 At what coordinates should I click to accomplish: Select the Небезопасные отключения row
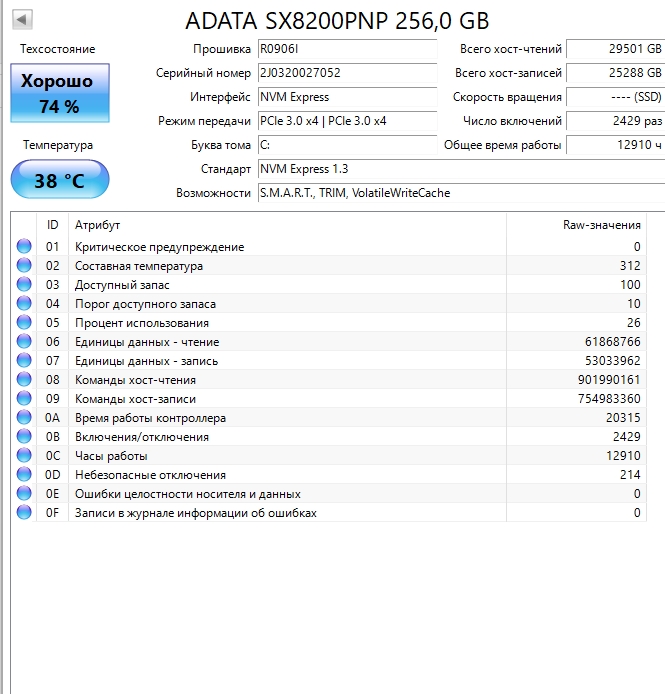point(329,474)
